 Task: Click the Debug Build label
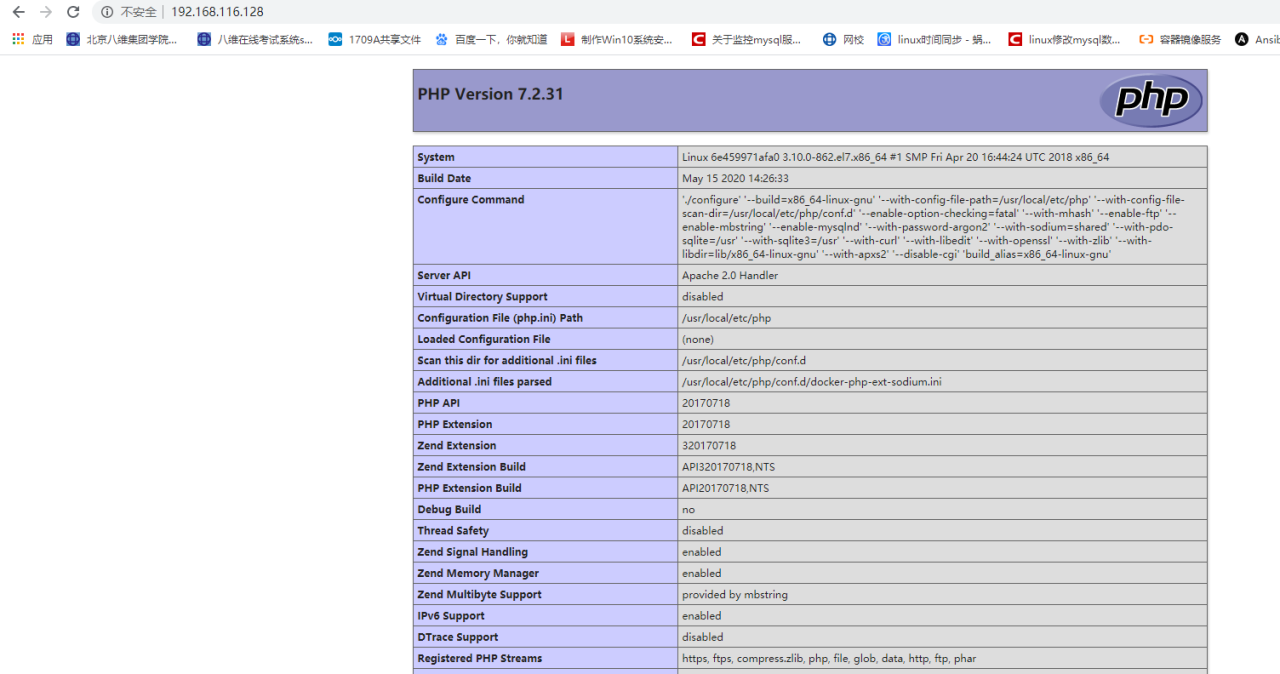click(x=449, y=509)
